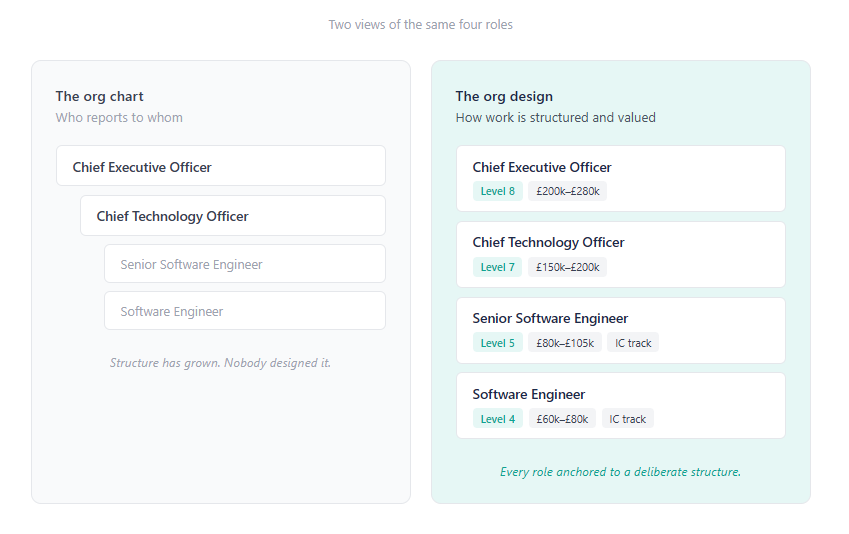The height and width of the screenshot is (534, 849).
Task: Select the Level 5 badge
Action: [x=498, y=343]
